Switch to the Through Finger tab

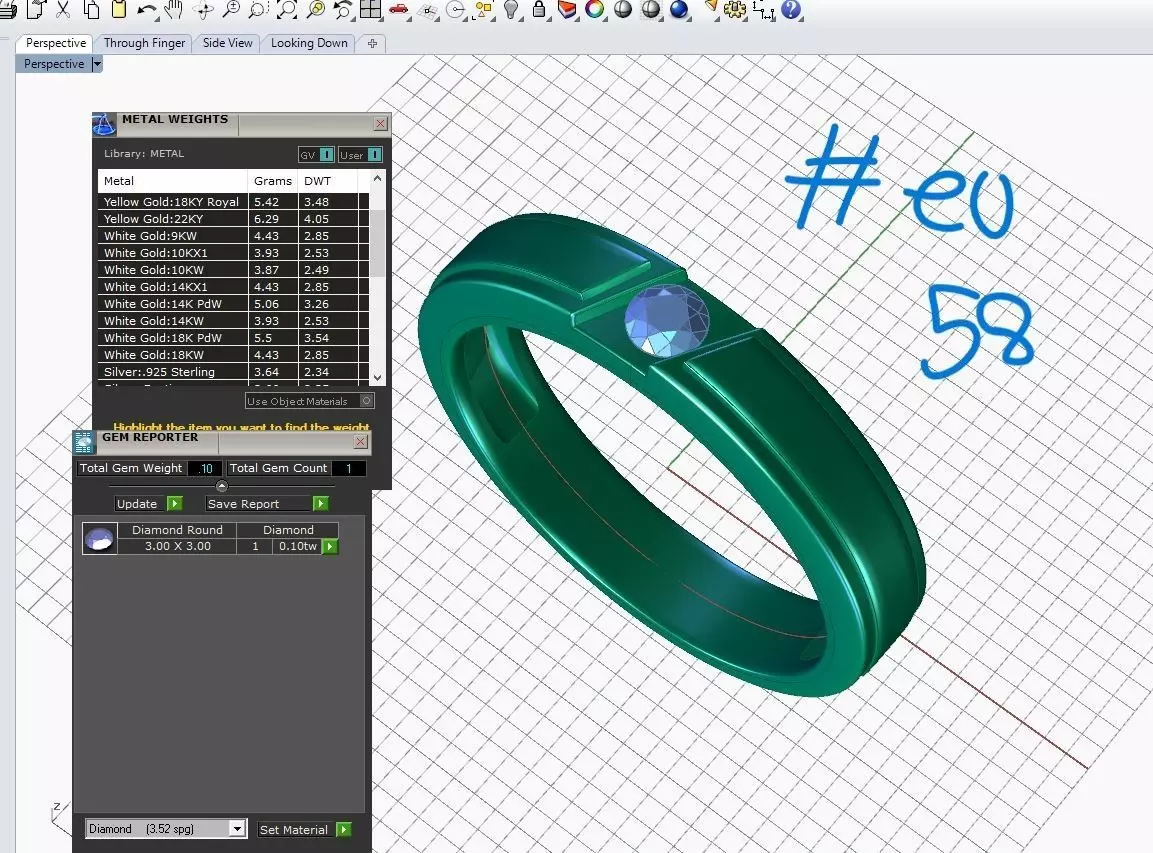[144, 43]
